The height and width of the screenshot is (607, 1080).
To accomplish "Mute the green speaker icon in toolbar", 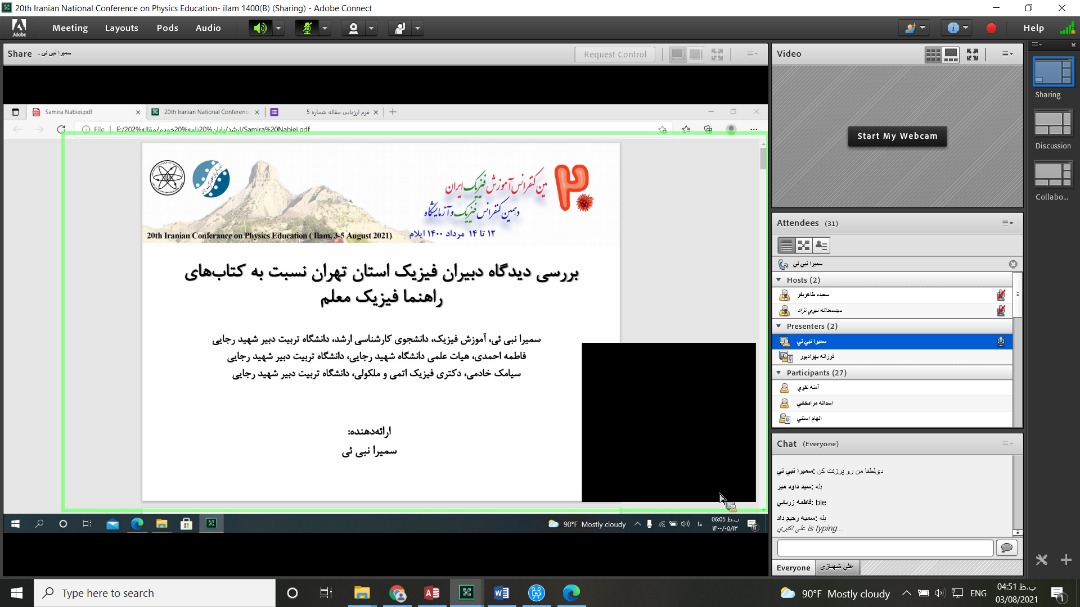I will click(x=262, y=28).
